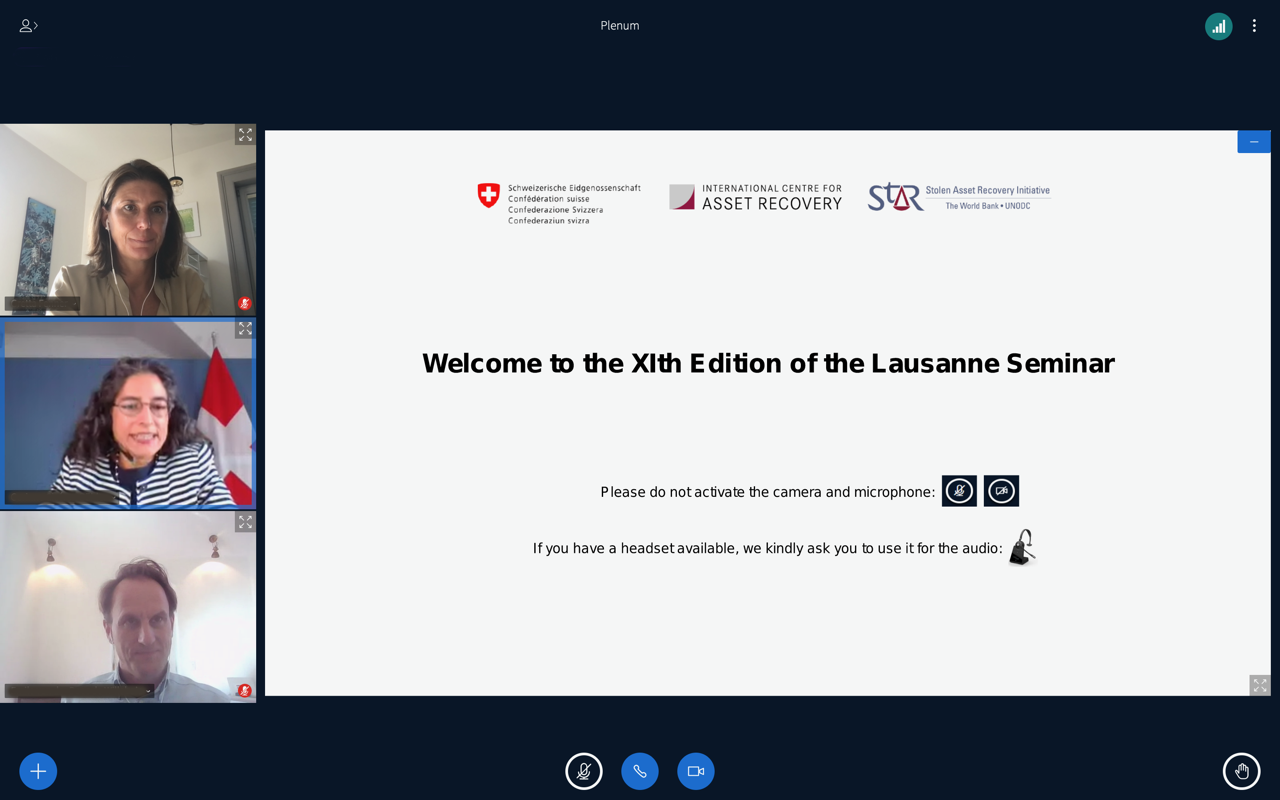Open the three-dot options menu
The height and width of the screenshot is (800, 1280).
1254,26
